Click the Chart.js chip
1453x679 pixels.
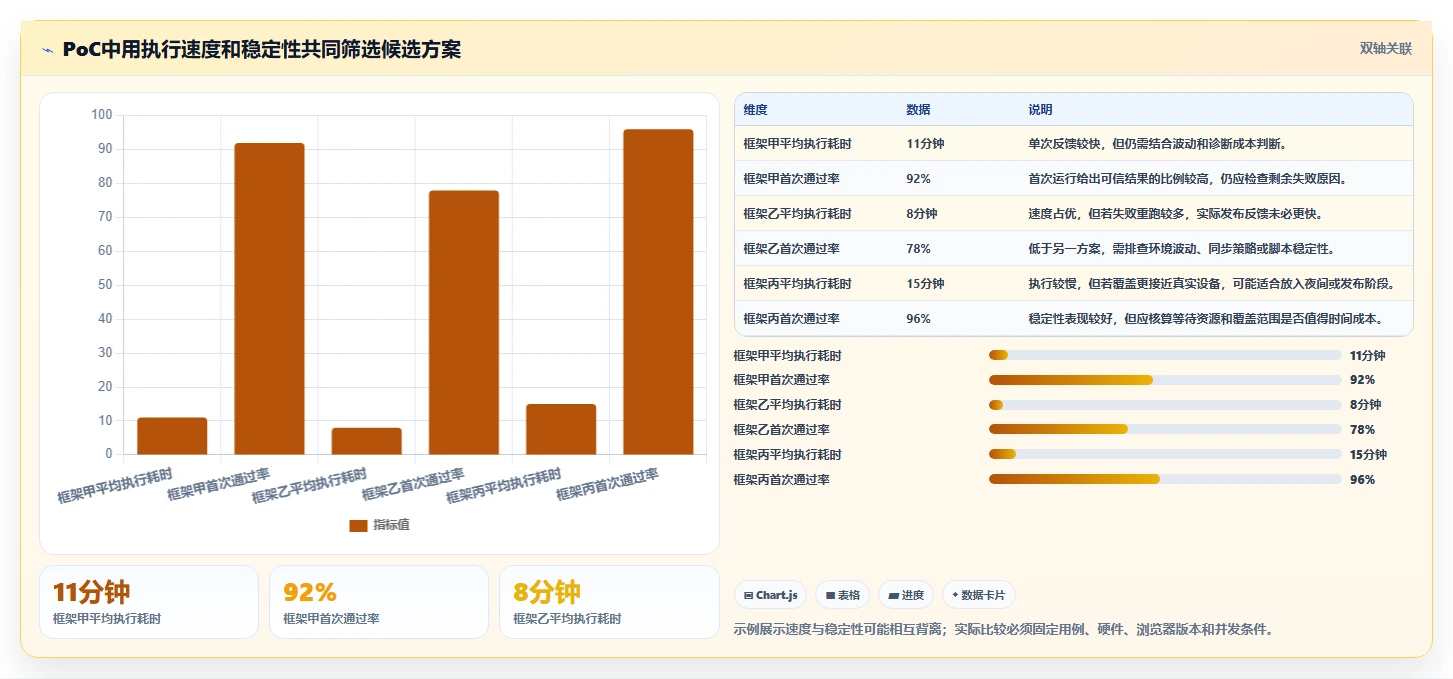(770, 595)
